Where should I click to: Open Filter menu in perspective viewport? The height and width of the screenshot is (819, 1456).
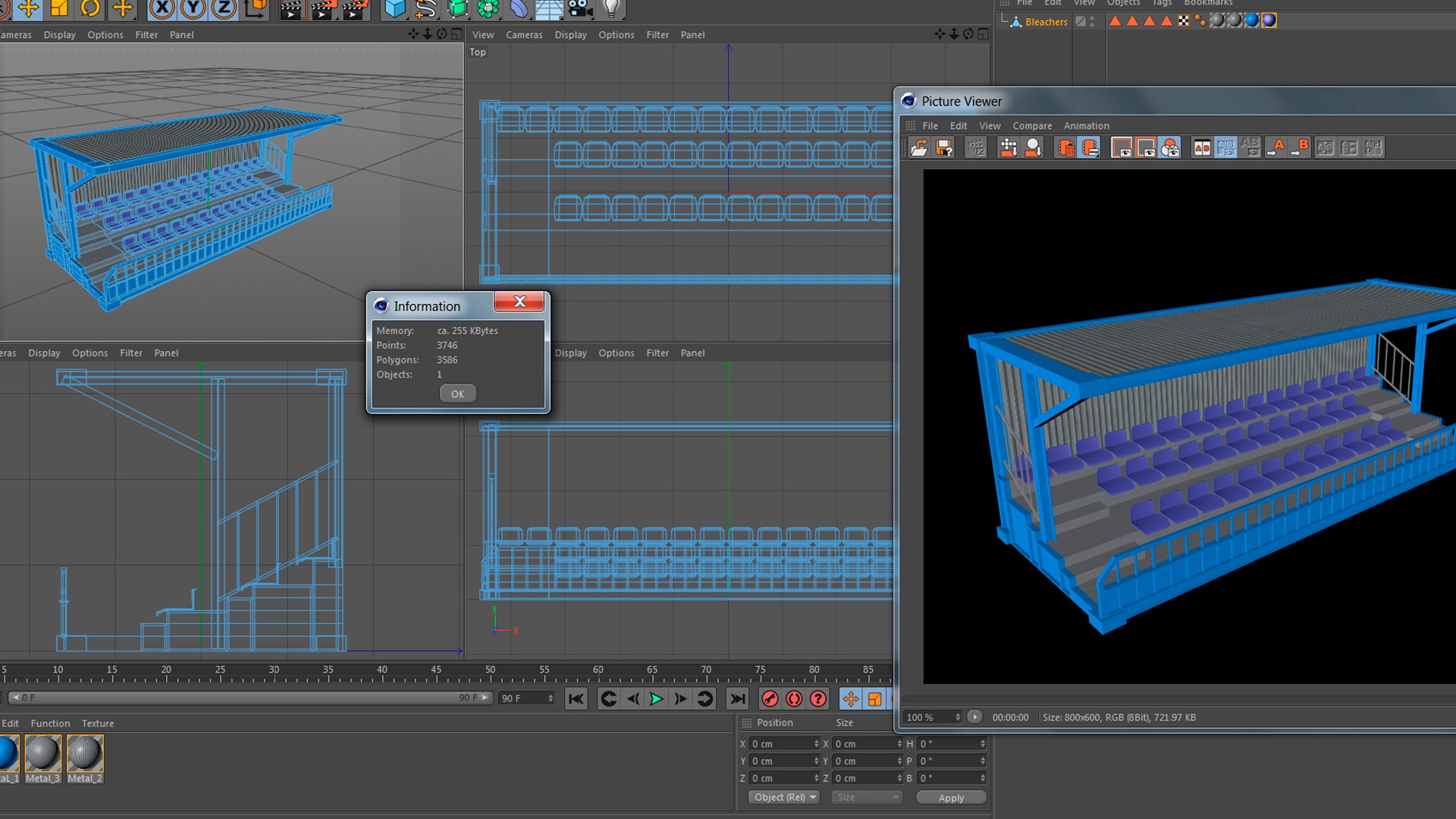tap(146, 35)
